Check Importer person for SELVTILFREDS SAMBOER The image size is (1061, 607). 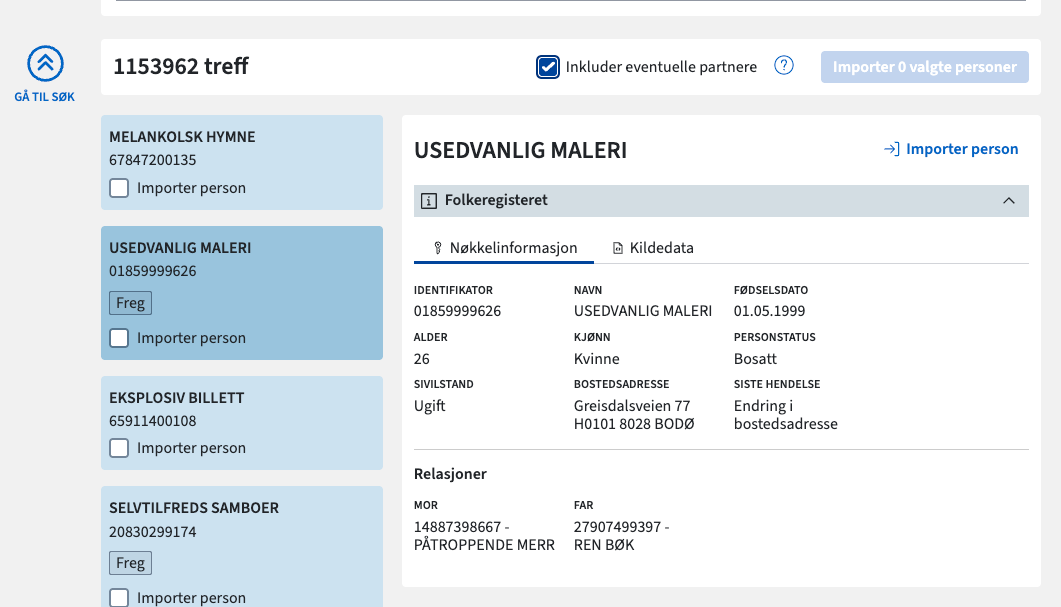click(x=119, y=597)
